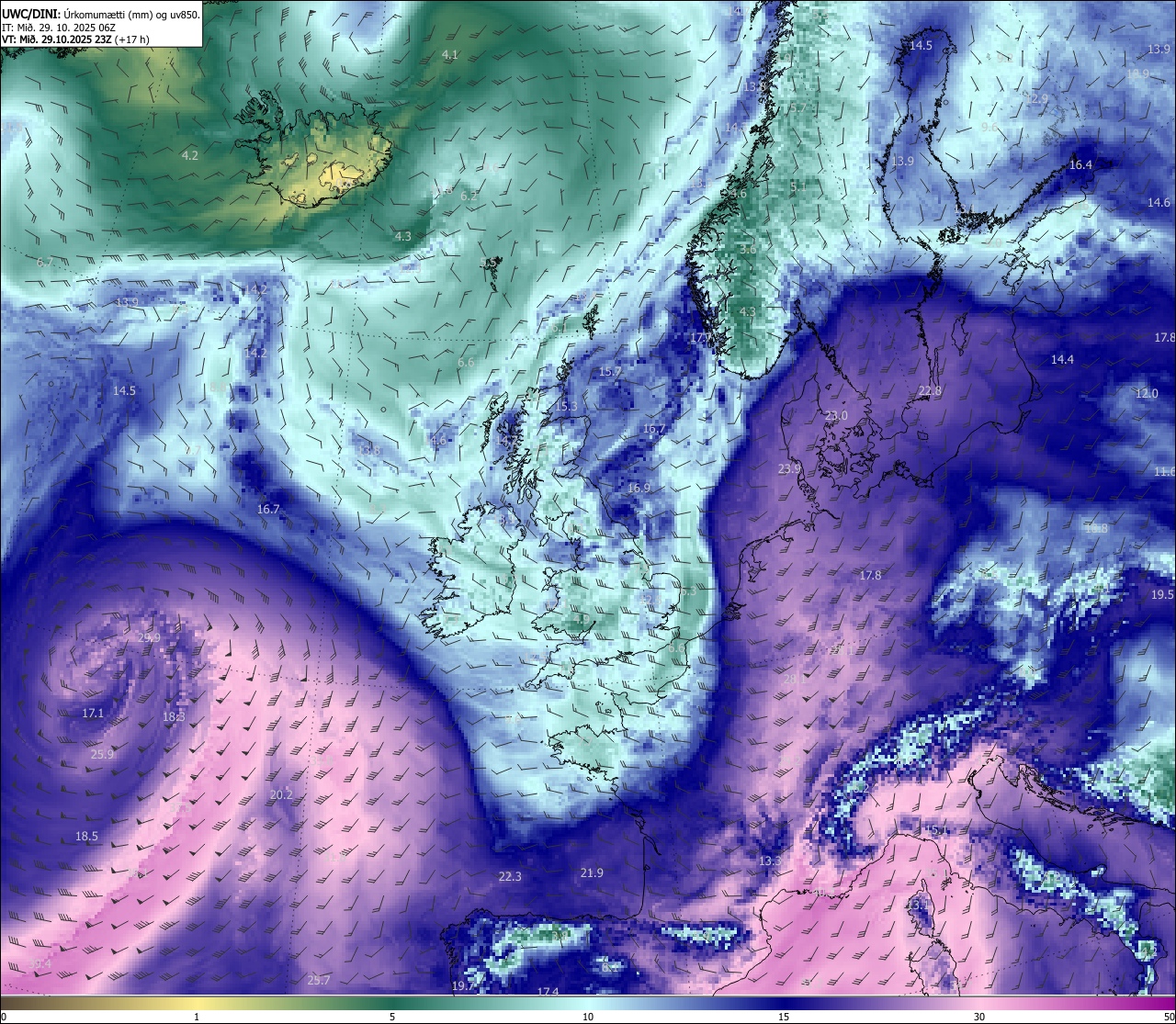Click the 13.3 value label
The image size is (1176, 1024).
tap(770, 861)
